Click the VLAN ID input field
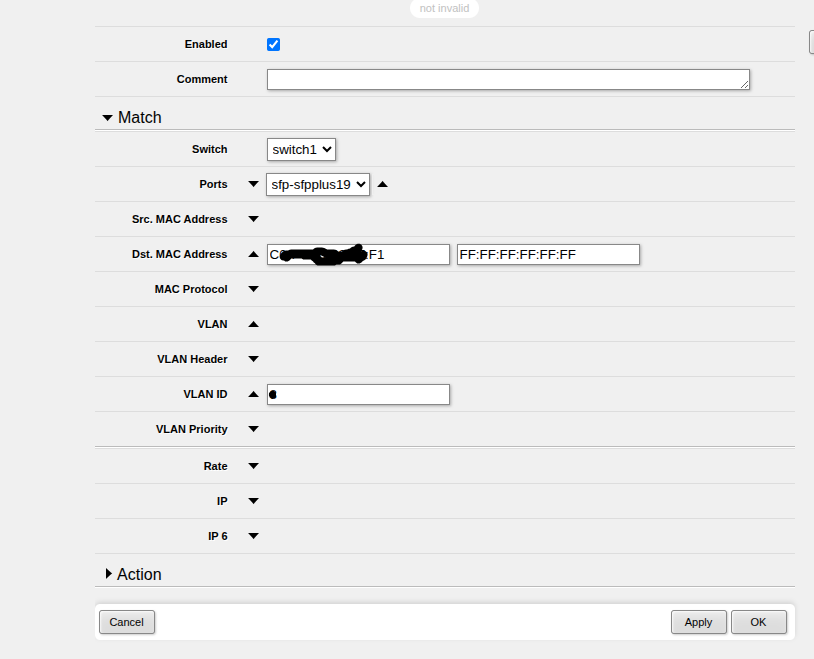 [360, 395]
